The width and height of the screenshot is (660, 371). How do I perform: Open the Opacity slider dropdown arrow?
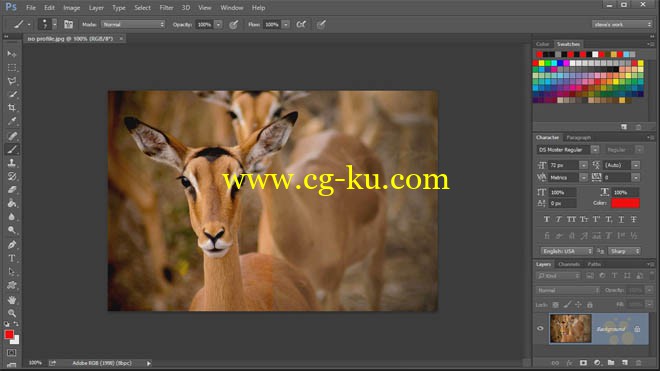click(x=218, y=24)
